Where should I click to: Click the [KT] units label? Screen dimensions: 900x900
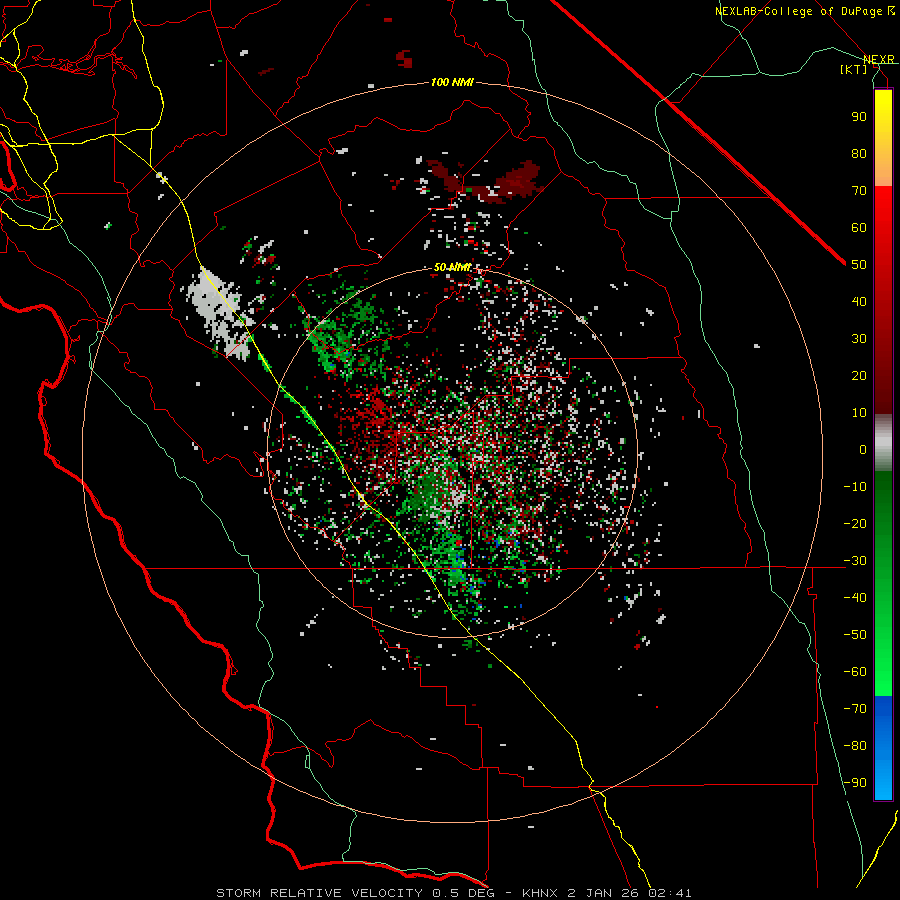pos(854,69)
